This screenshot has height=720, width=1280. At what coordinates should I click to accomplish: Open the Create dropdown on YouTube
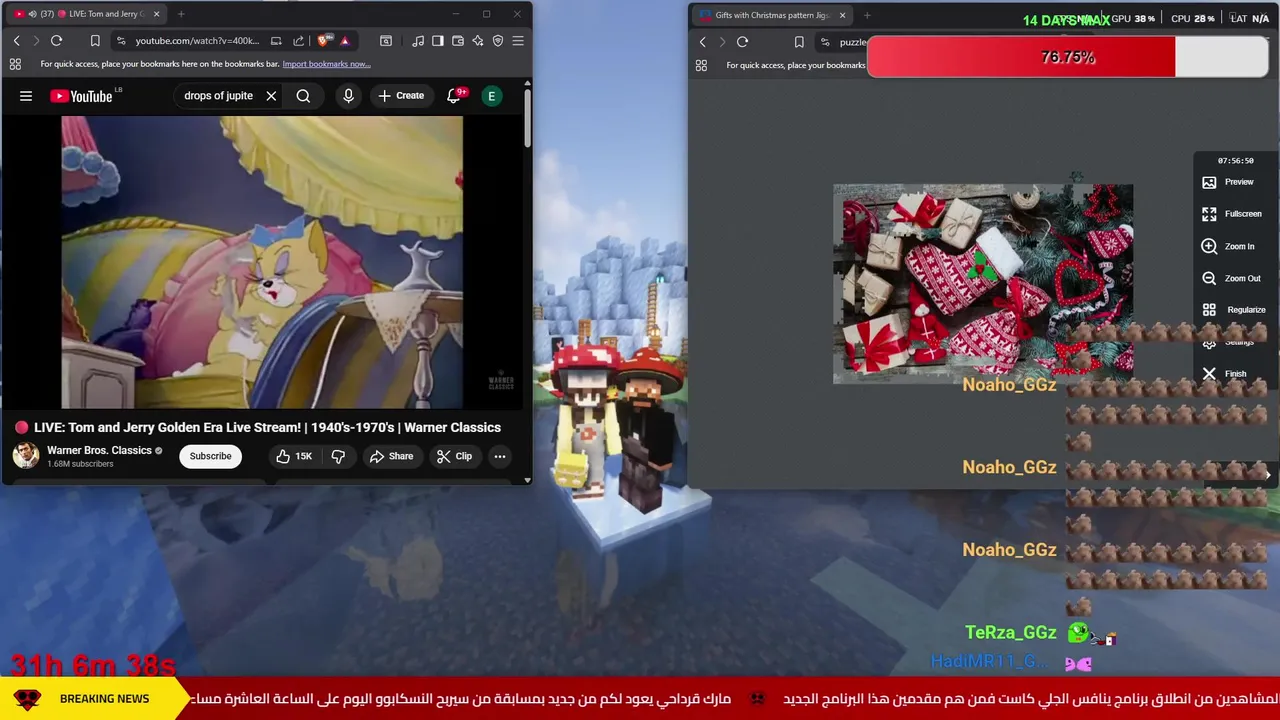click(401, 96)
